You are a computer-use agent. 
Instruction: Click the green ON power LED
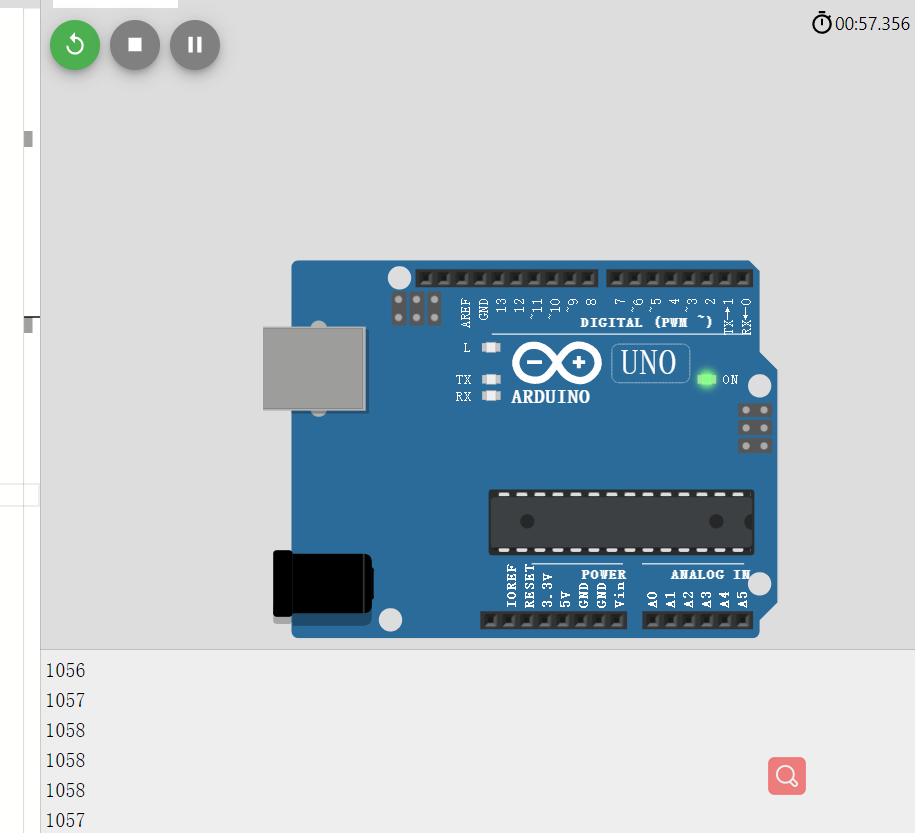(x=707, y=379)
